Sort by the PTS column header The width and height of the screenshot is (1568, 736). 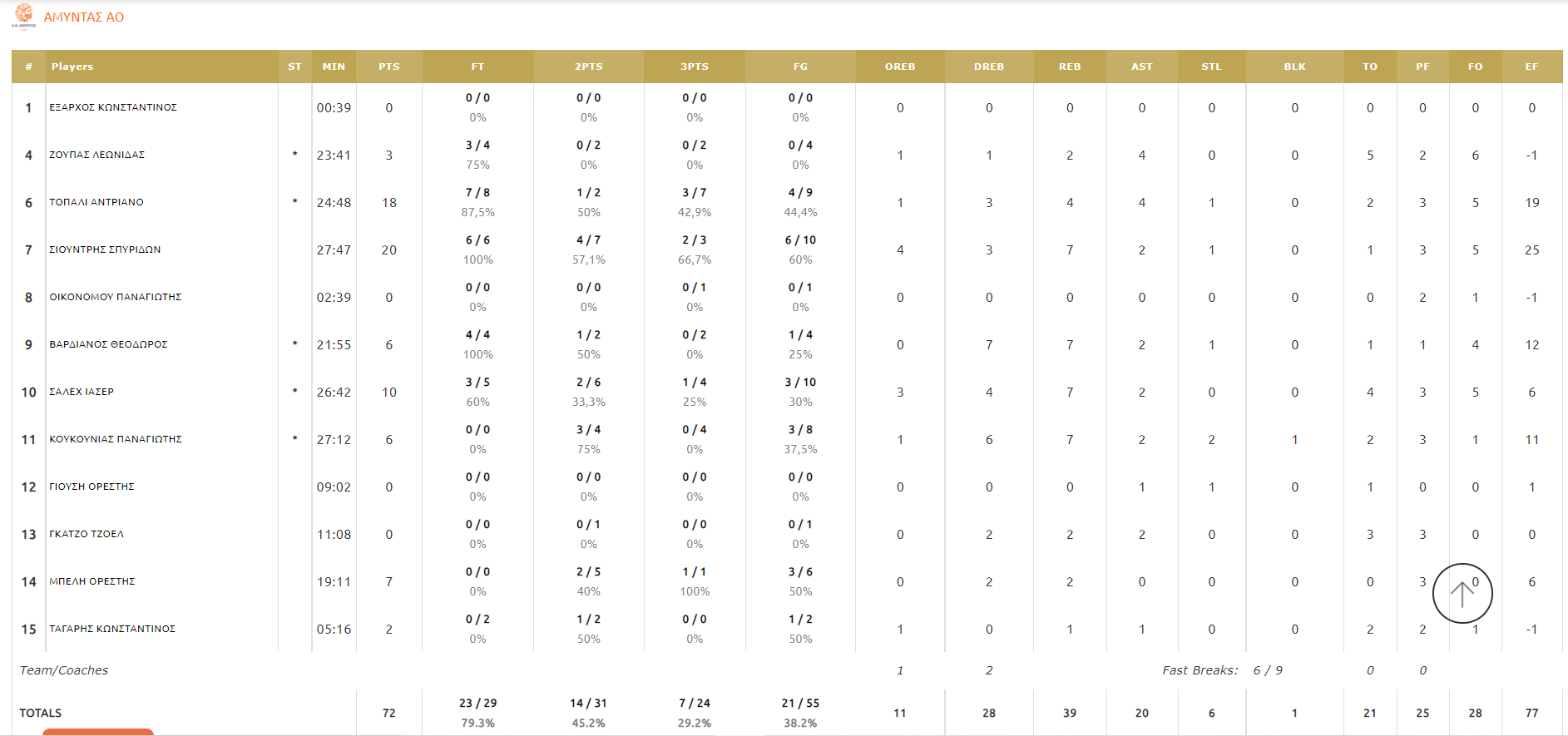[388, 67]
